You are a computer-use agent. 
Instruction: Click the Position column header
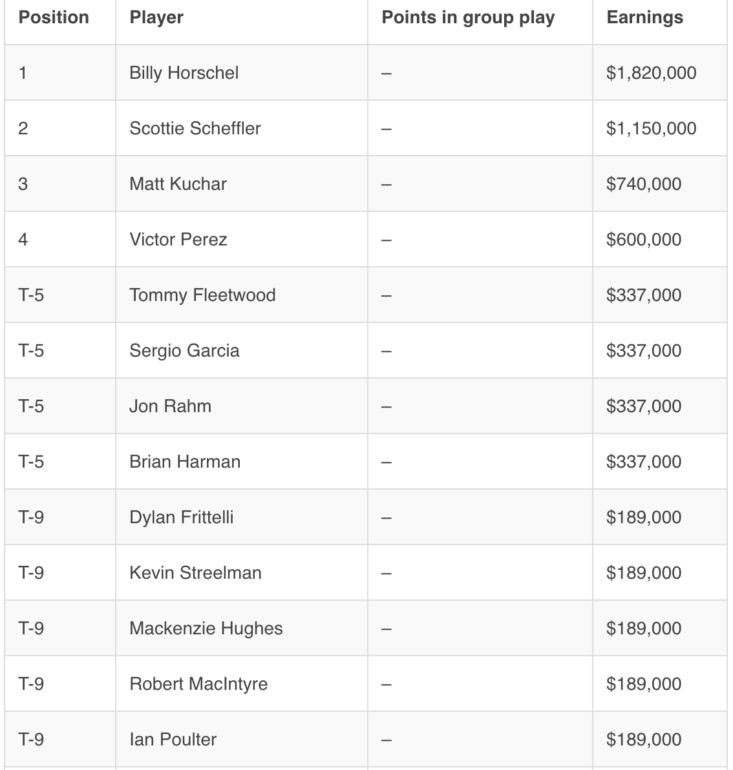(54, 18)
